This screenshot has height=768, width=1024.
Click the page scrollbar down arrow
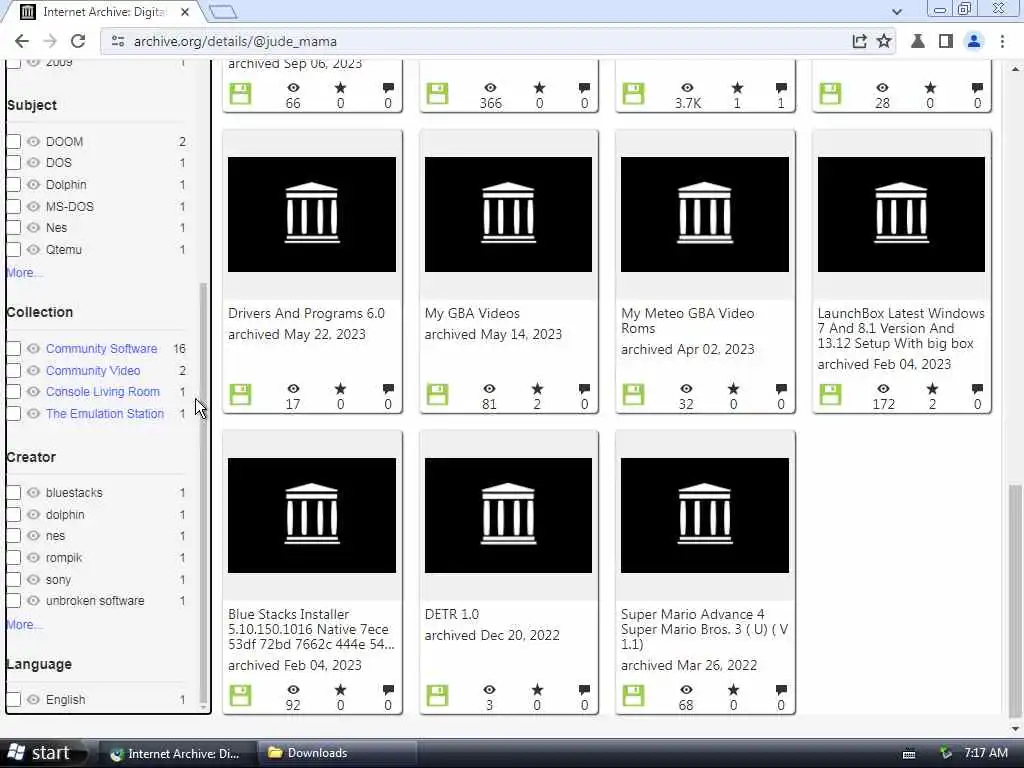pos(1014,729)
